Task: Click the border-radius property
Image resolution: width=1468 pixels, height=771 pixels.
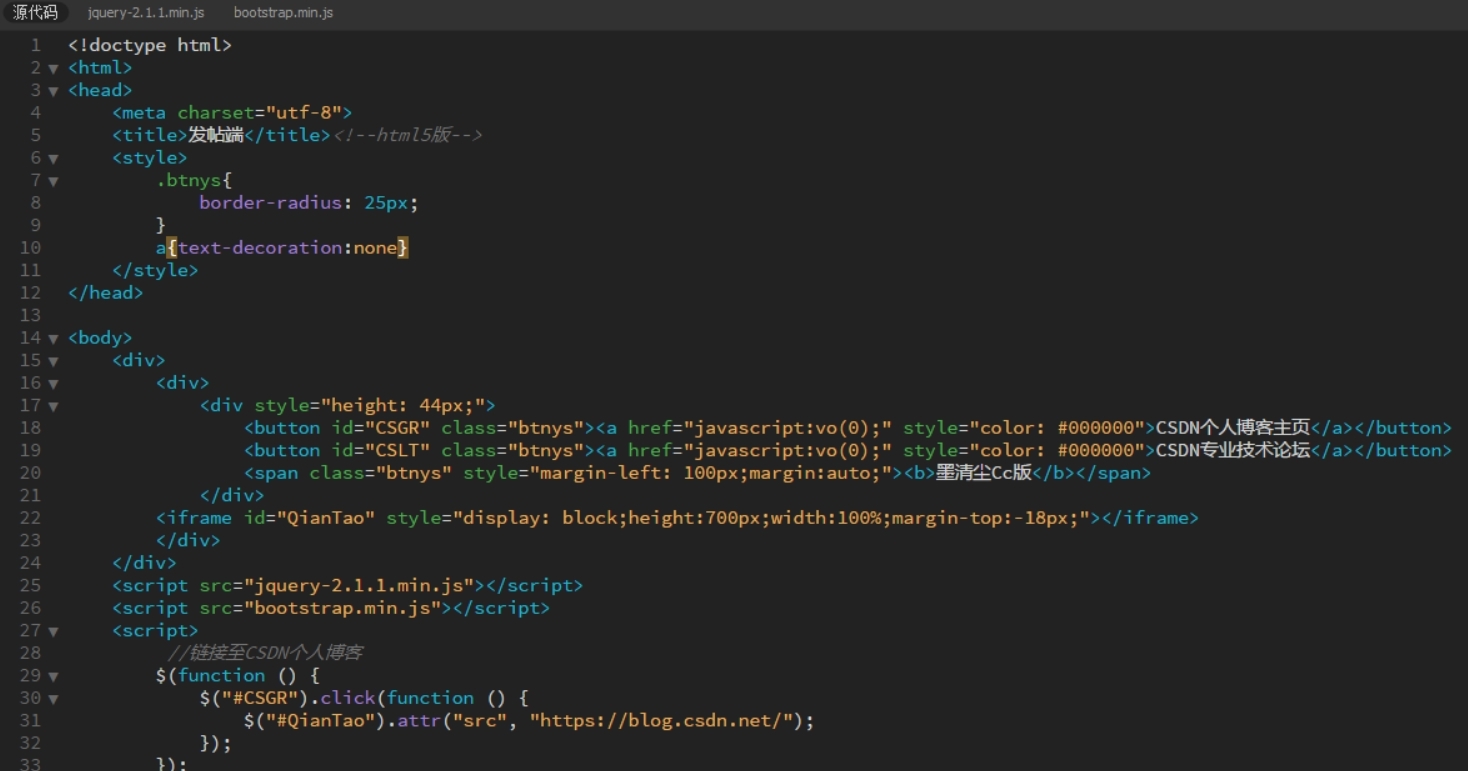Action: [x=271, y=203]
